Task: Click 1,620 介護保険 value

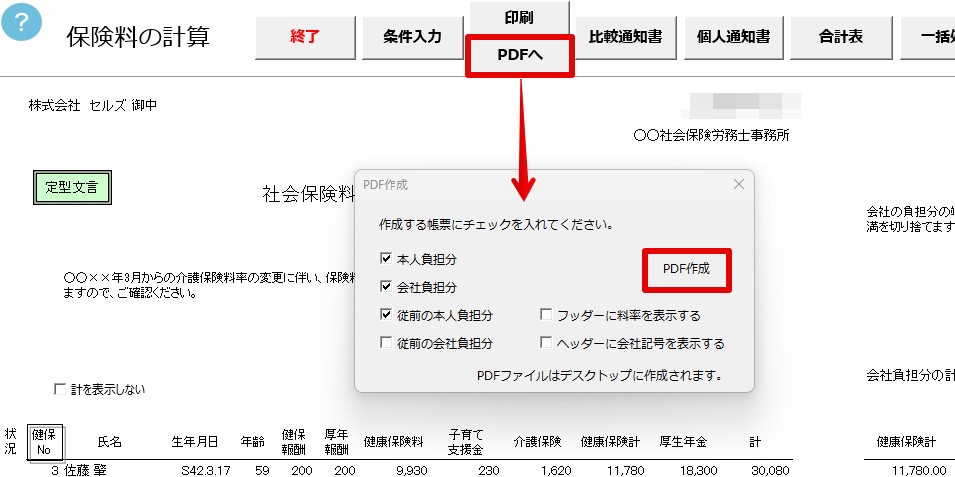Action: [555, 471]
